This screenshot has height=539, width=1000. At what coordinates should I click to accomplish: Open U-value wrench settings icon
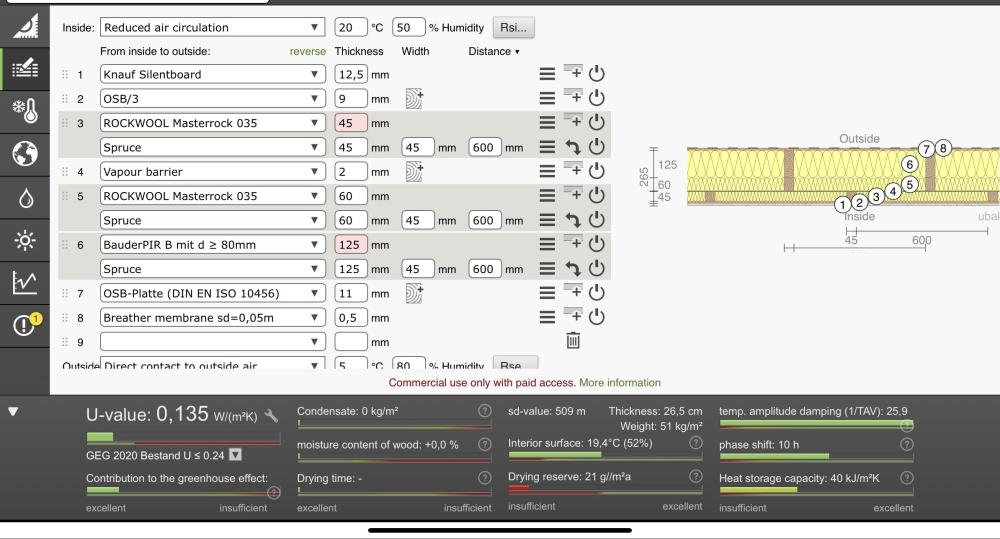(271, 416)
